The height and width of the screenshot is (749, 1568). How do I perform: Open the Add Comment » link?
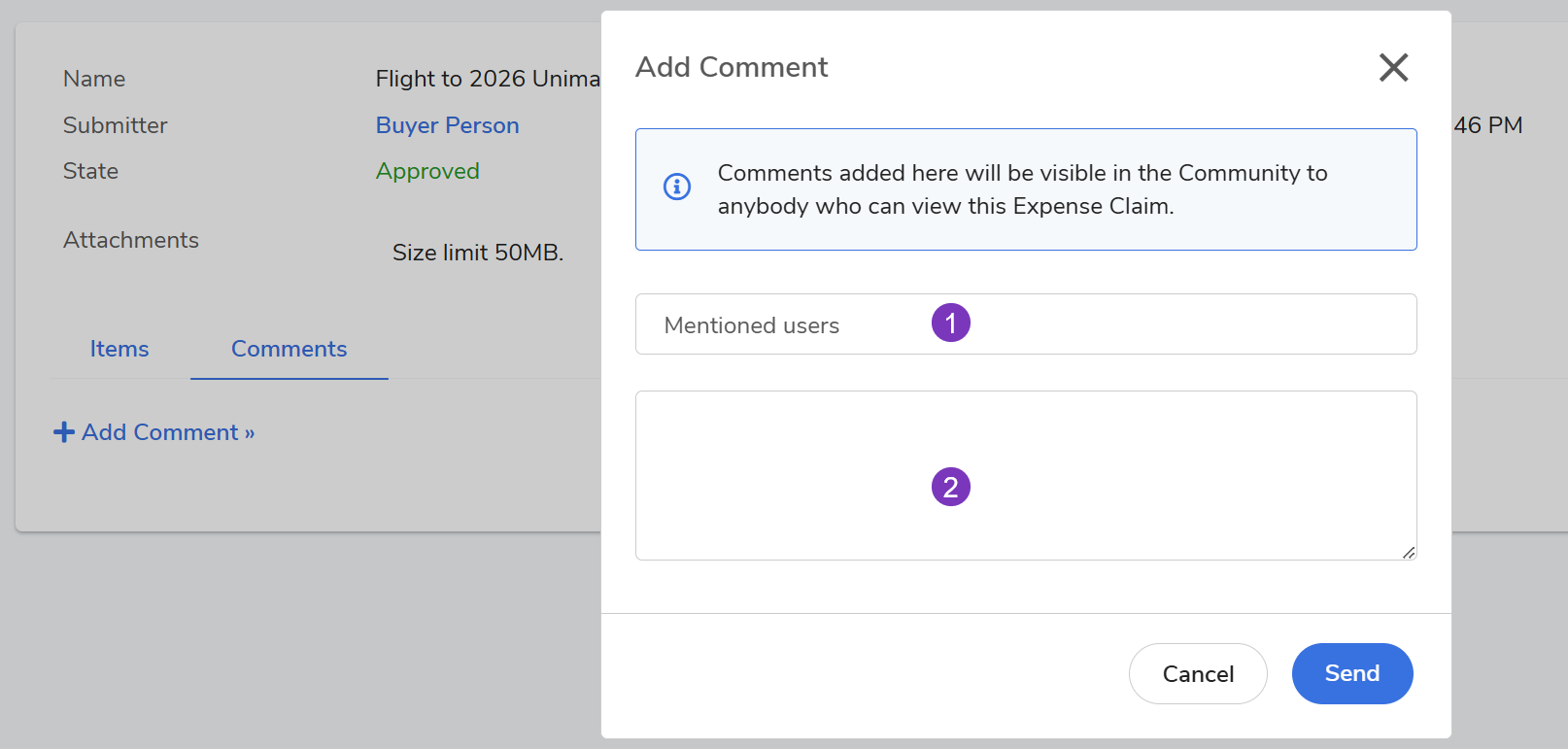(x=167, y=432)
